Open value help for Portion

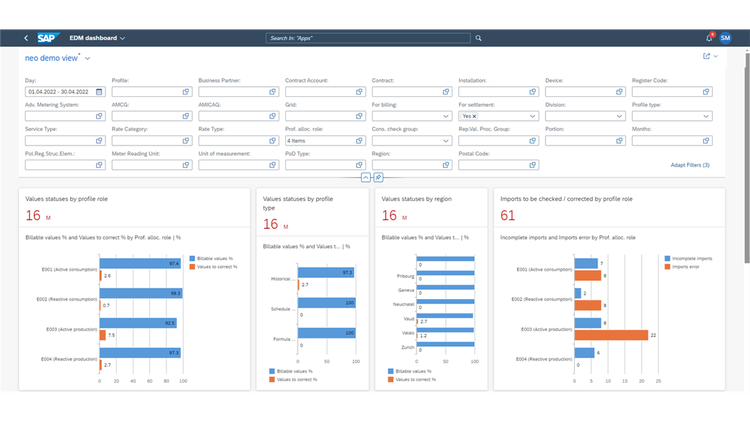click(x=619, y=141)
